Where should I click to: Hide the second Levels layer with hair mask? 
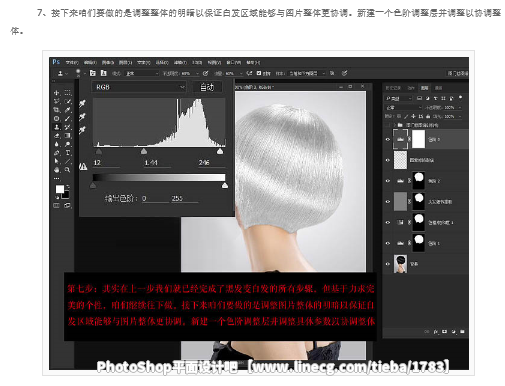pyautogui.click(x=388, y=181)
